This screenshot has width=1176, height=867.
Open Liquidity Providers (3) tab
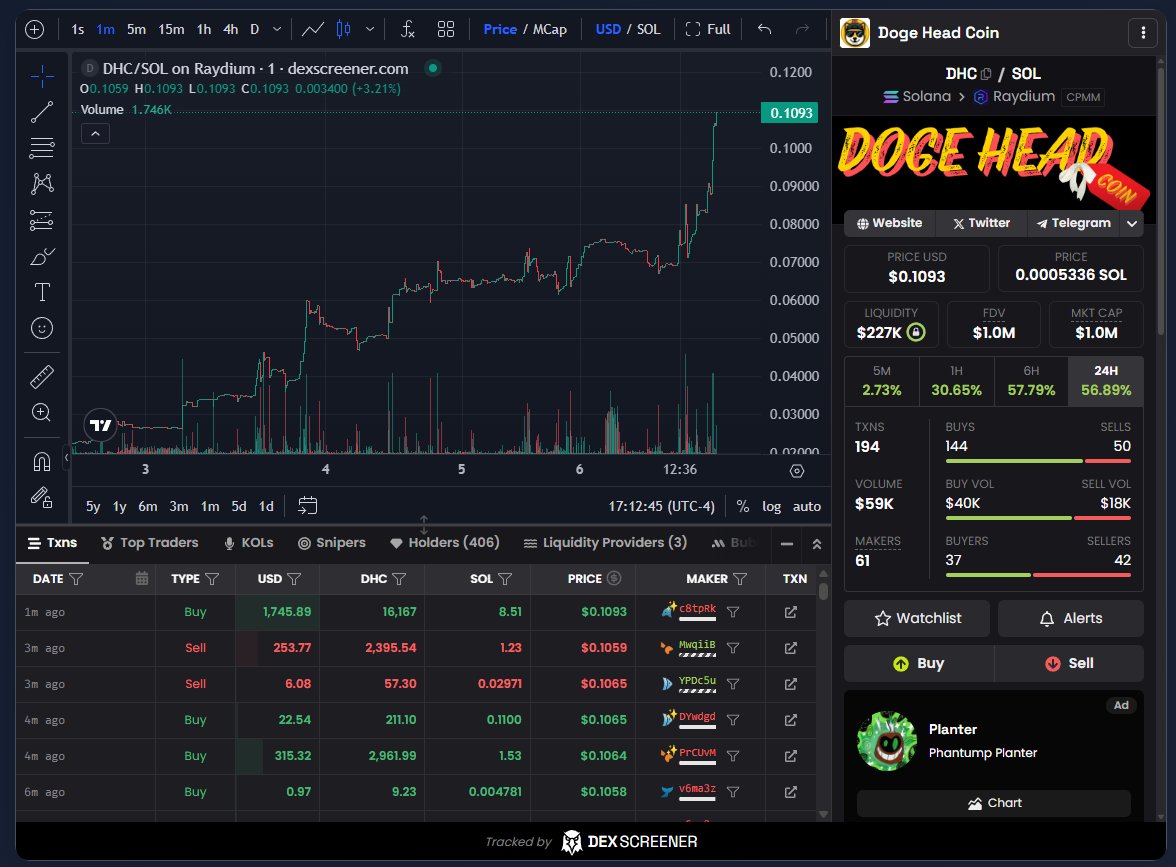[x=605, y=542]
